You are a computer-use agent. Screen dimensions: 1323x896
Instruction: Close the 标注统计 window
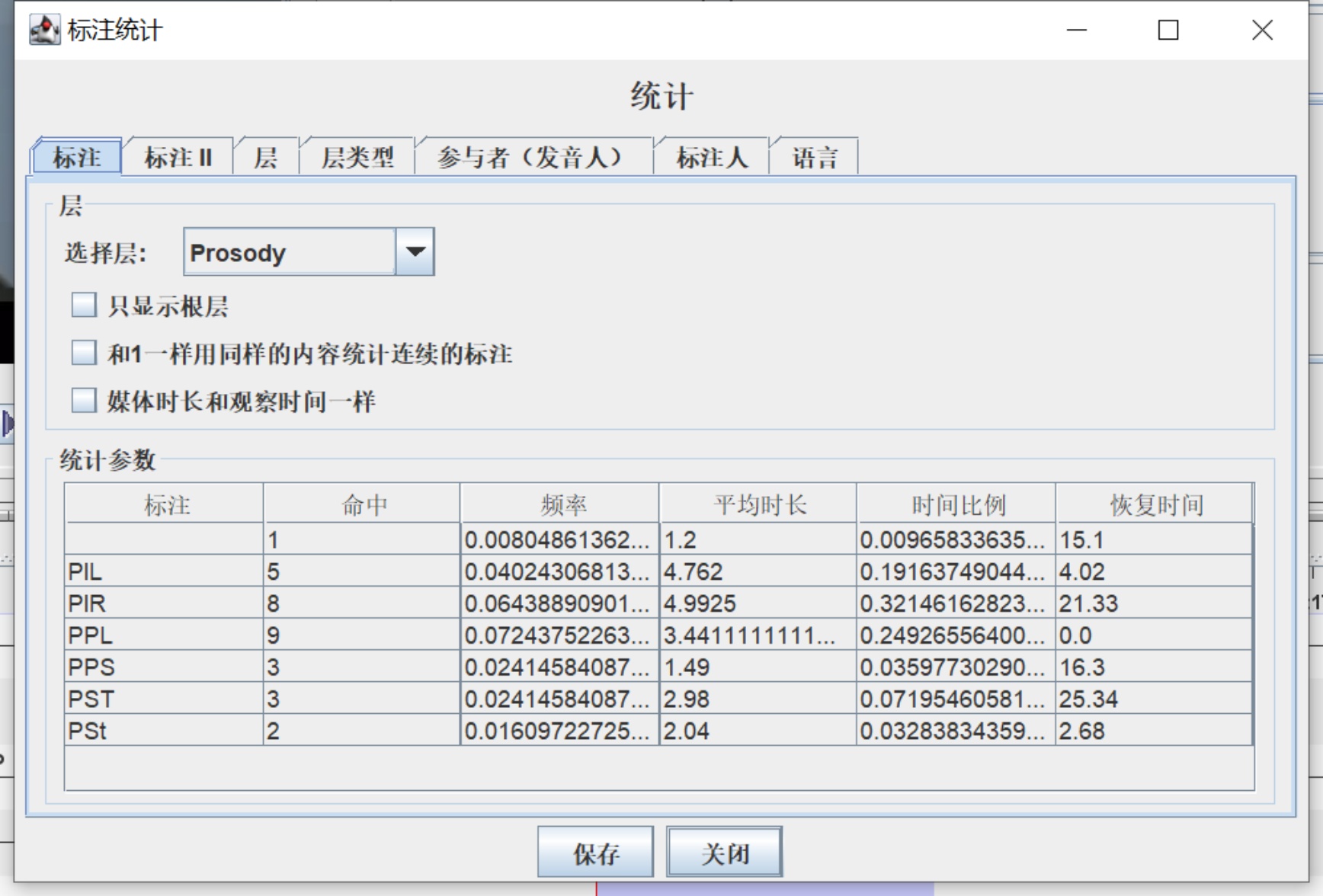coord(1262,30)
